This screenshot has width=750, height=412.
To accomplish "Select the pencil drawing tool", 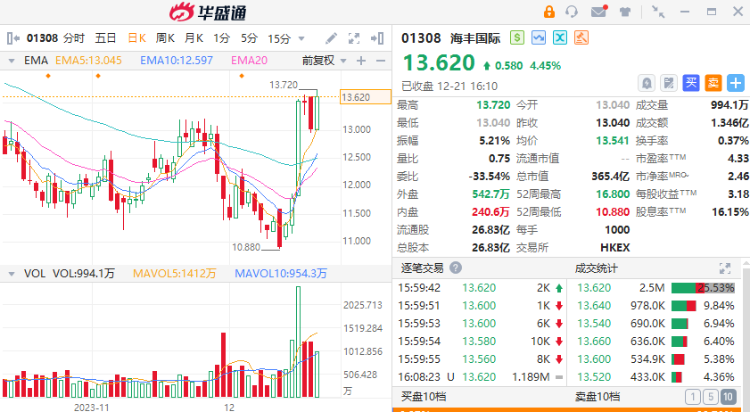I will (331, 38).
